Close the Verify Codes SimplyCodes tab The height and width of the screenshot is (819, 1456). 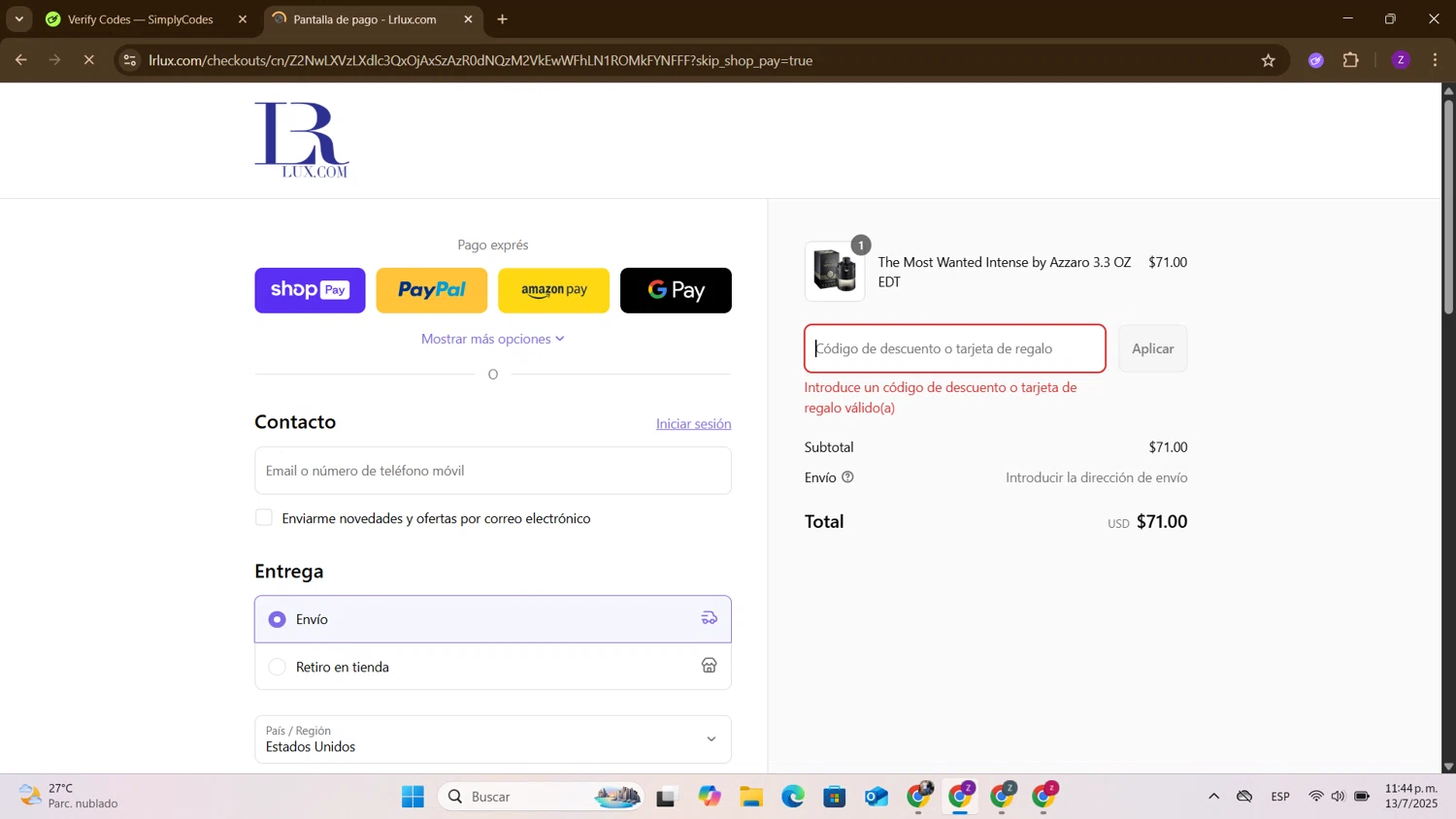point(243,19)
